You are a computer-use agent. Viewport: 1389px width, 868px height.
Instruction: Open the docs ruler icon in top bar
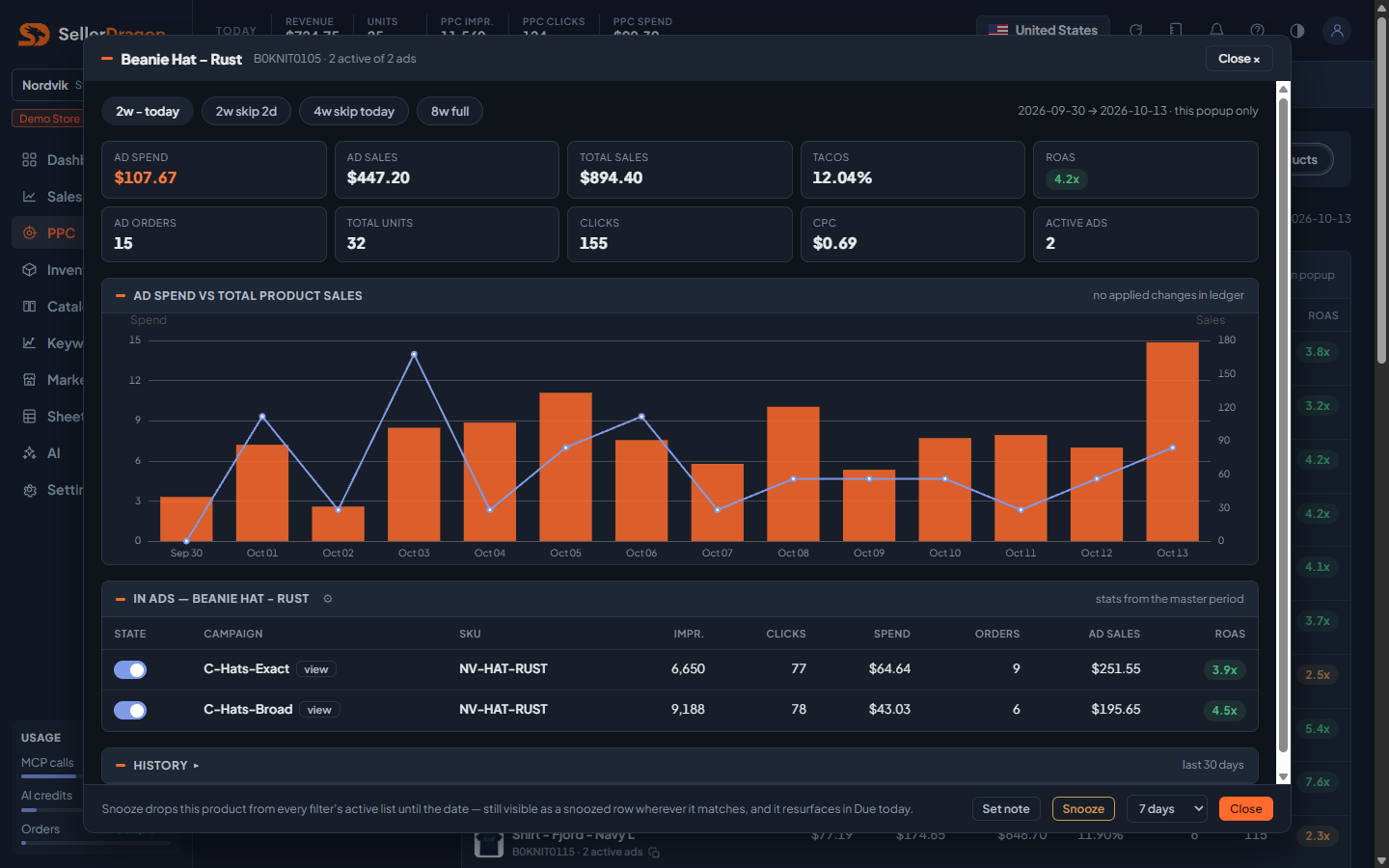pyautogui.click(x=1176, y=30)
